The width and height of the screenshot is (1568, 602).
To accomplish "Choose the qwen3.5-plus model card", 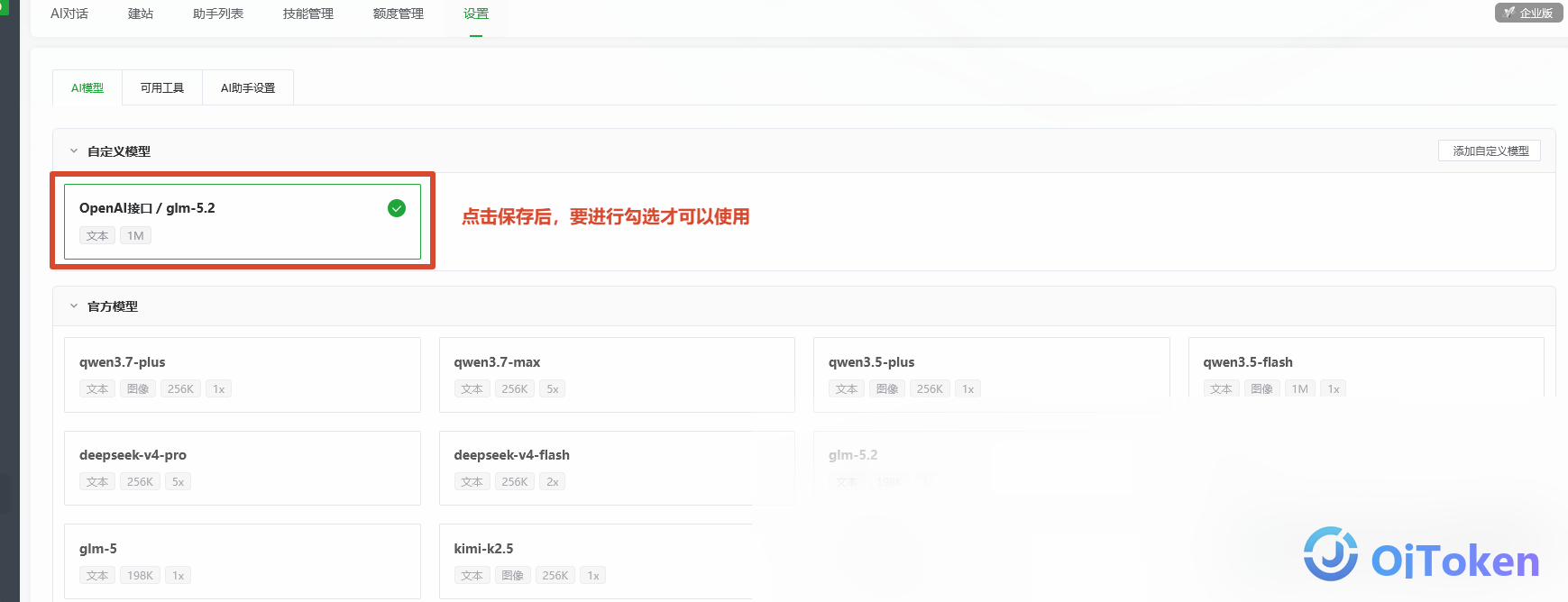I will point(992,375).
